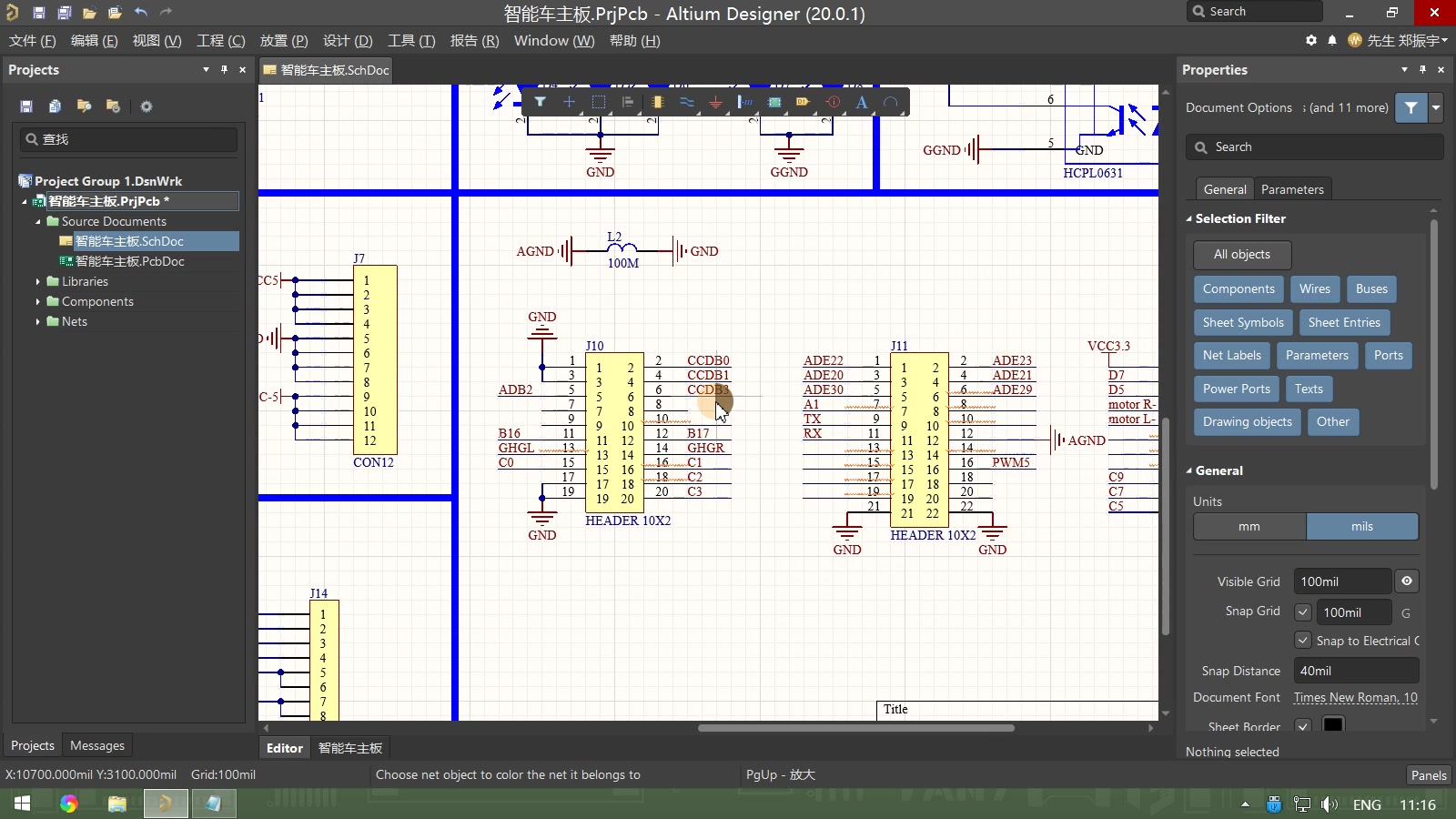Open the Align objects tool
Viewport: 1456px width, 819px height.
click(628, 102)
